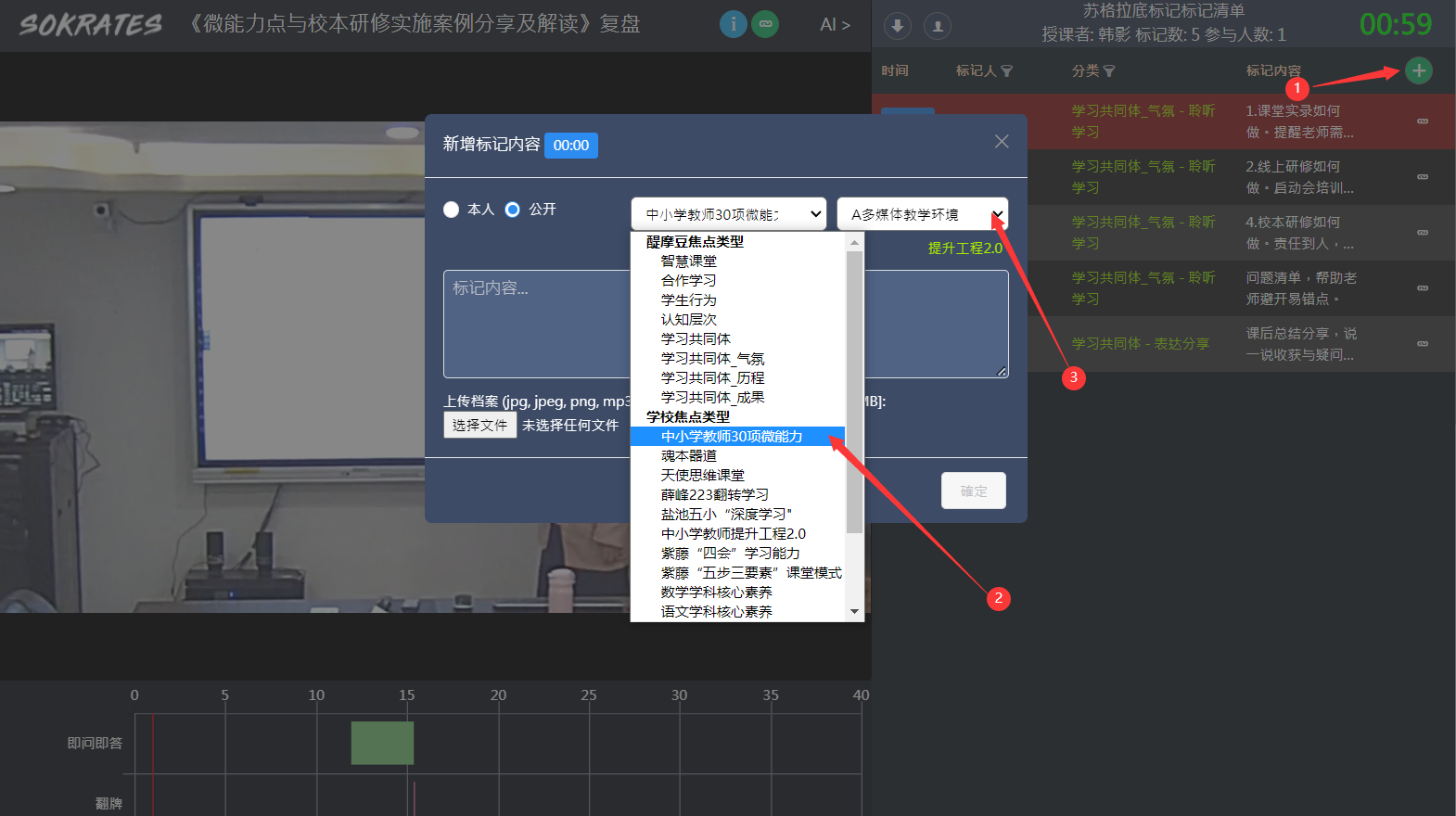Select the 公开 radio button
1456x816 pixels.
click(512, 210)
